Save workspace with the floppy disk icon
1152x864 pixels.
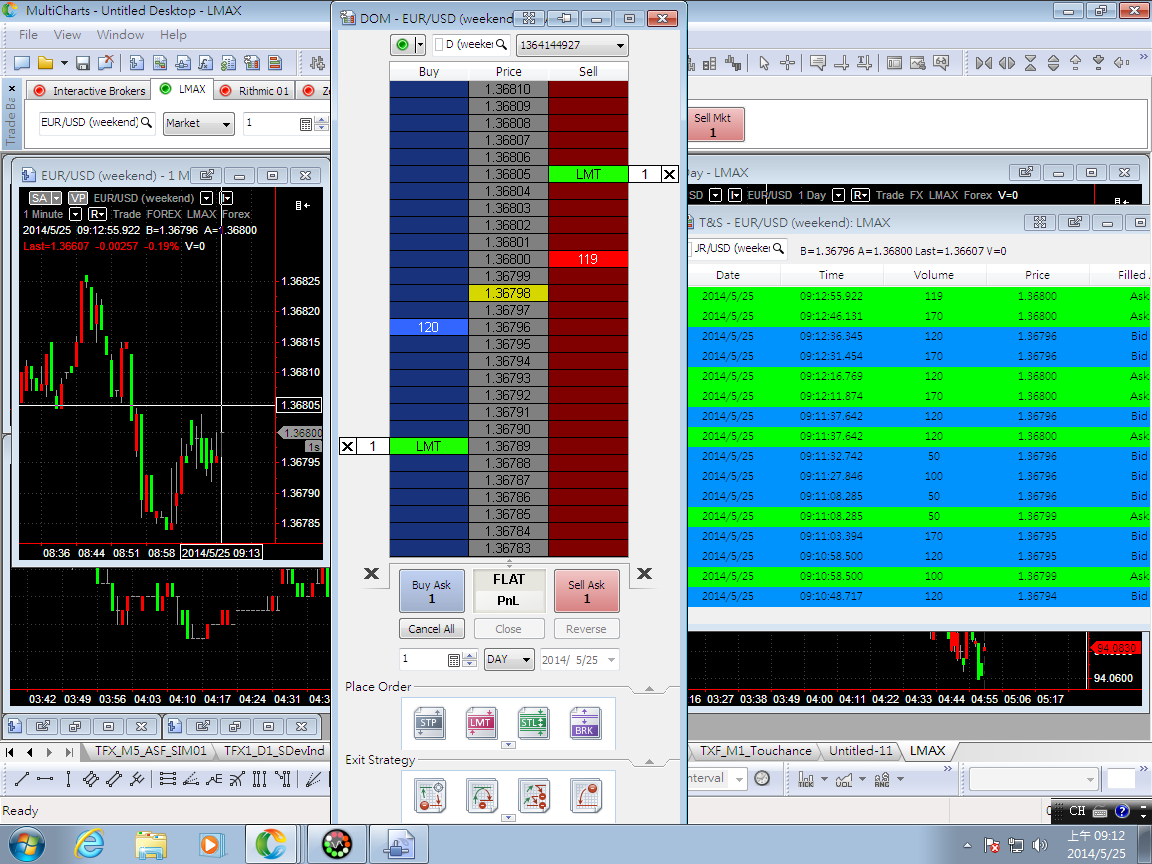pyautogui.click(x=83, y=63)
